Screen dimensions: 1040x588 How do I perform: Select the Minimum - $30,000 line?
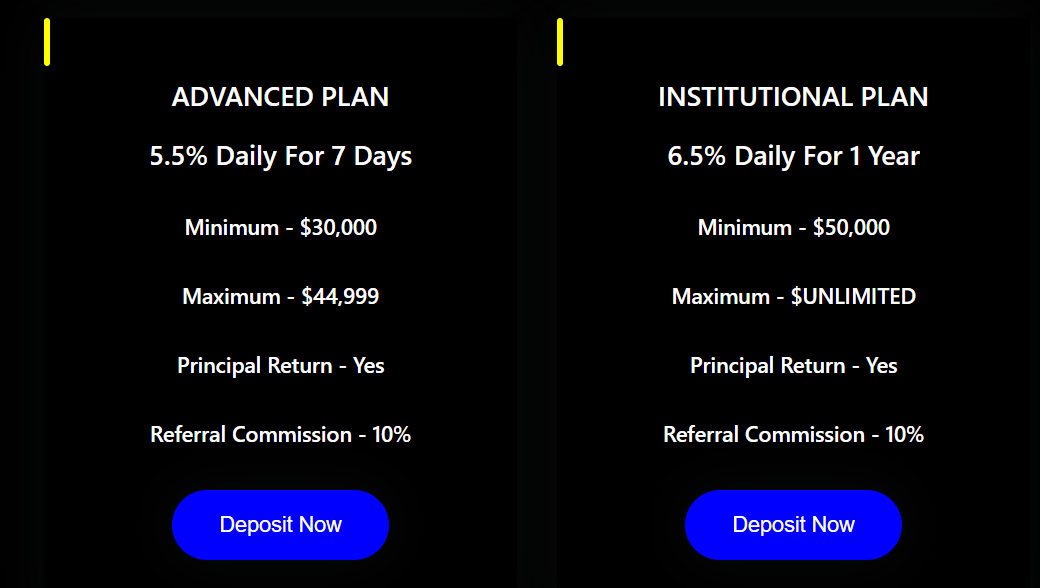click(280, 228)
